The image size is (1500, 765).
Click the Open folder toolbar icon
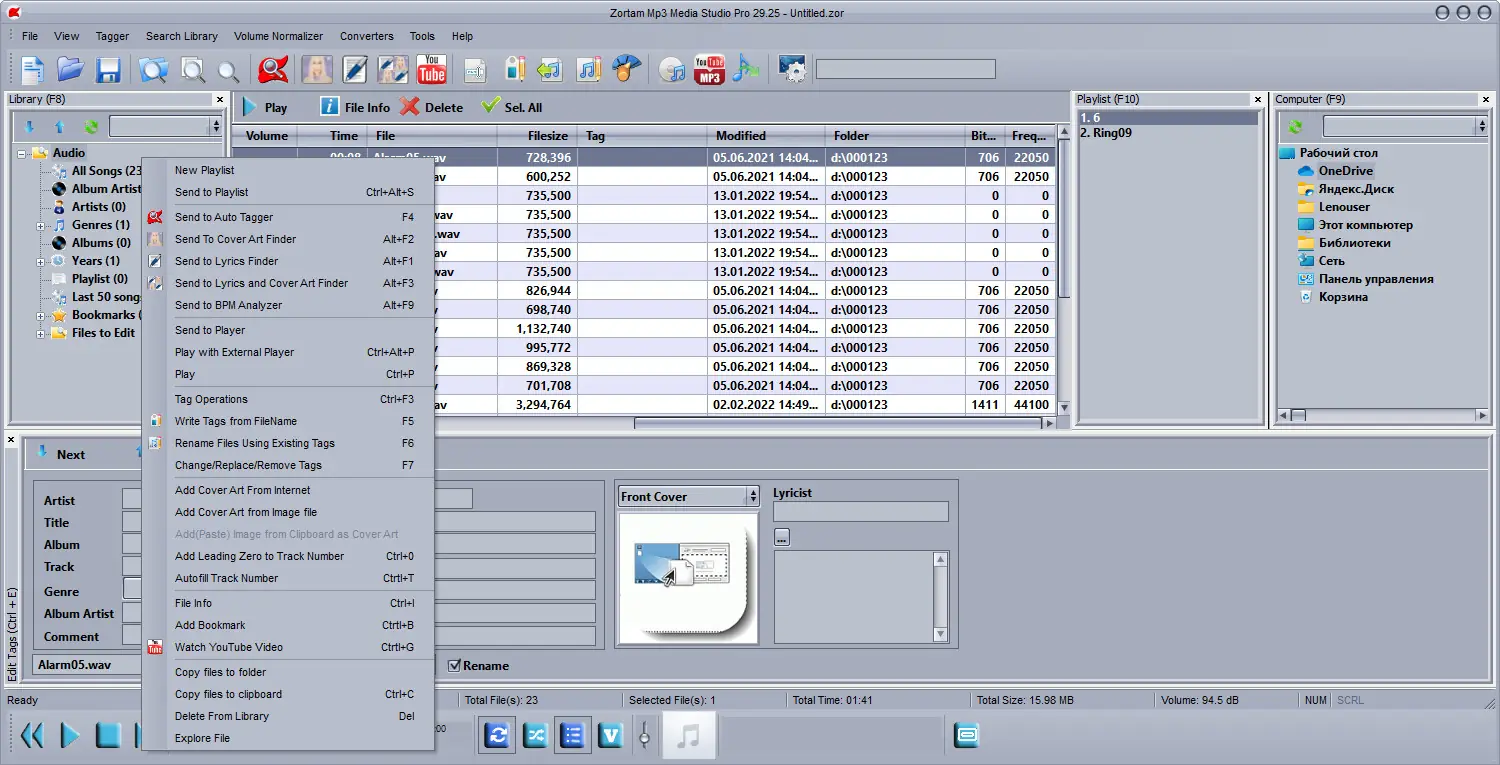coord(70,69)
